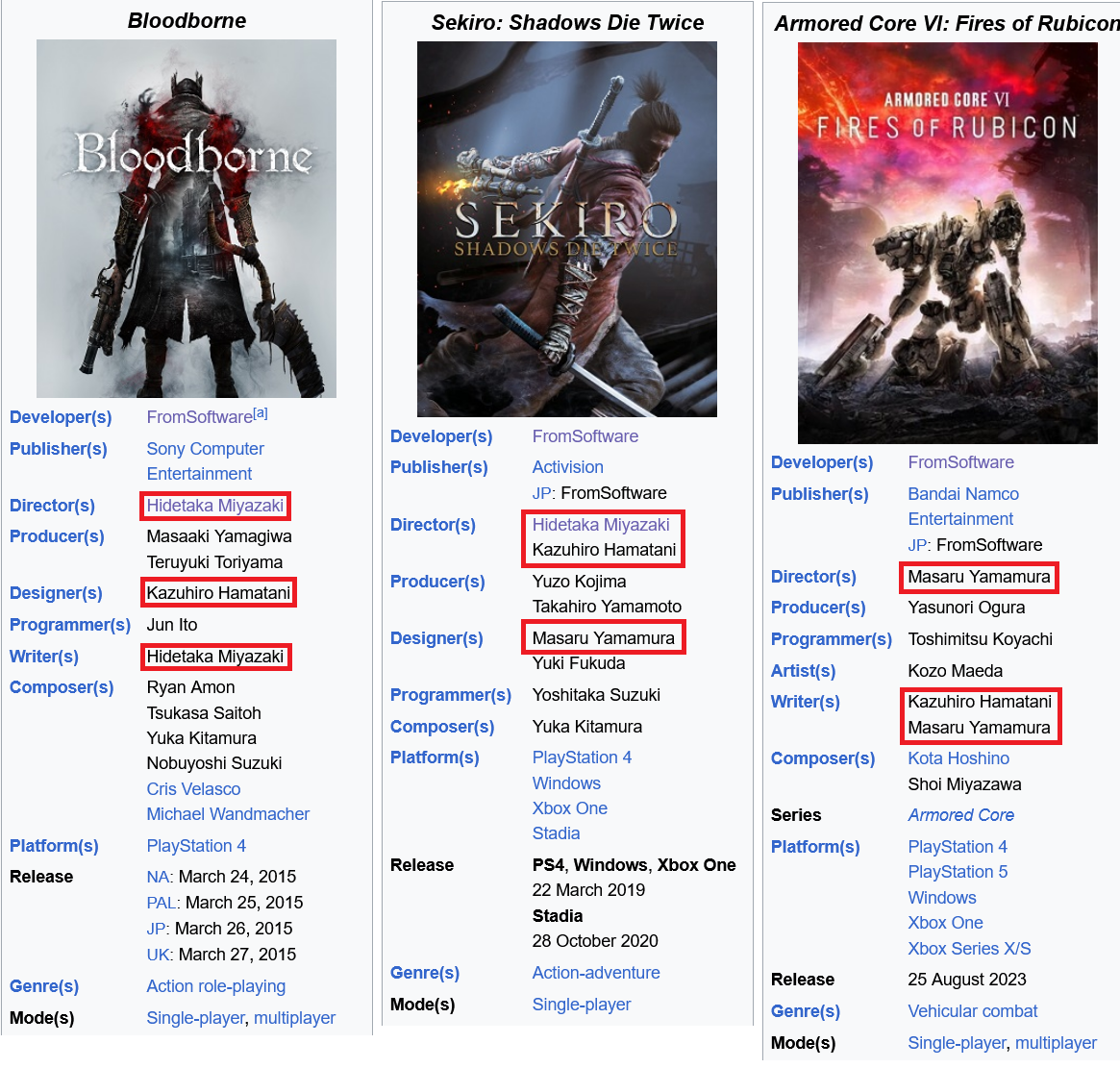Click UK region link in Bloodborne release

(x=158, y=956)
